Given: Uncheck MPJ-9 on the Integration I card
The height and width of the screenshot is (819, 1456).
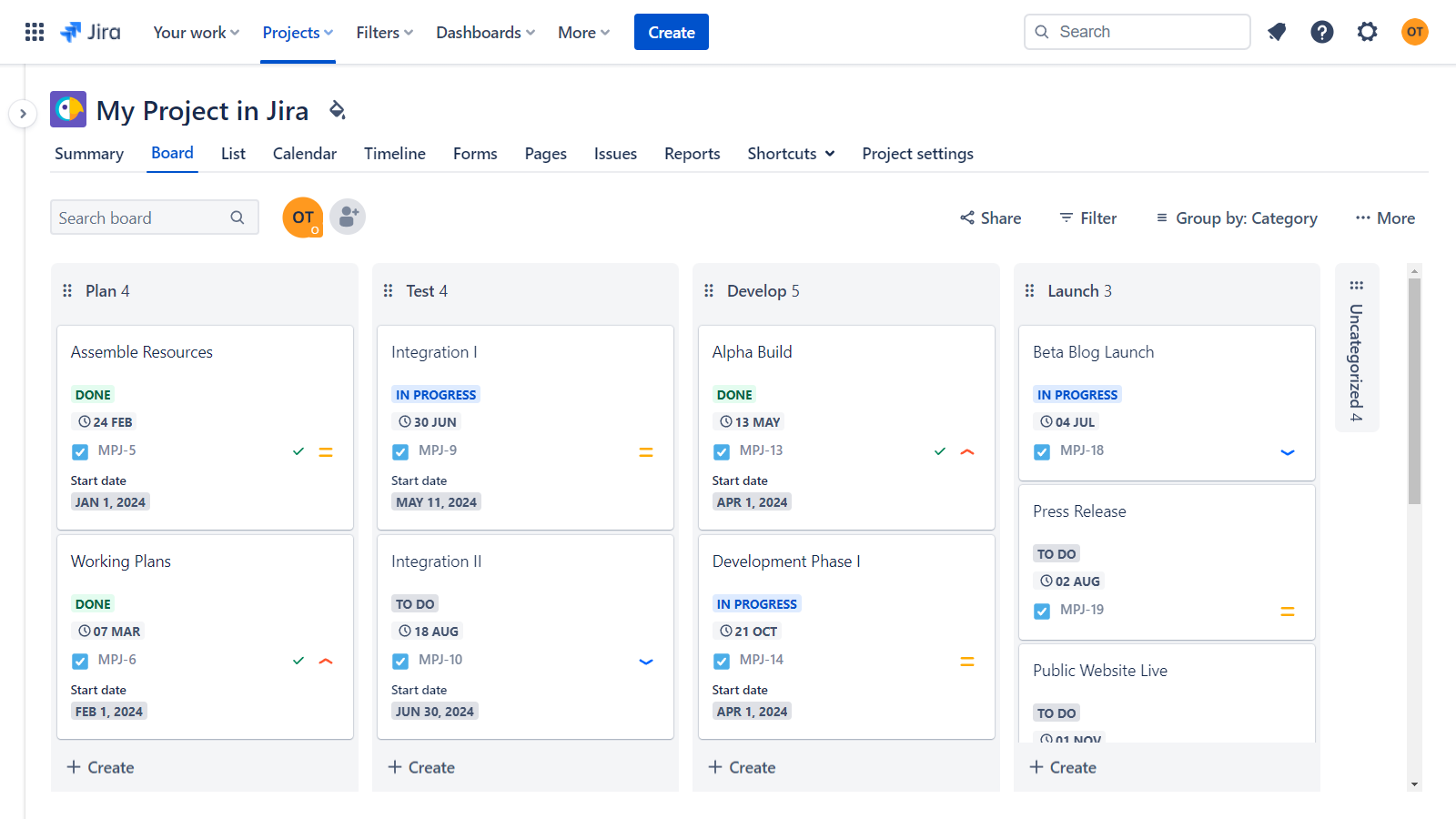Looking at the screenshot, I should [x=400, y=450].
